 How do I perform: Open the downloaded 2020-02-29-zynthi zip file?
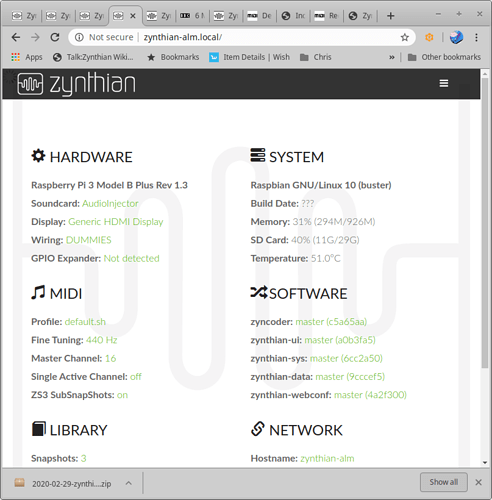coord(63,483)
